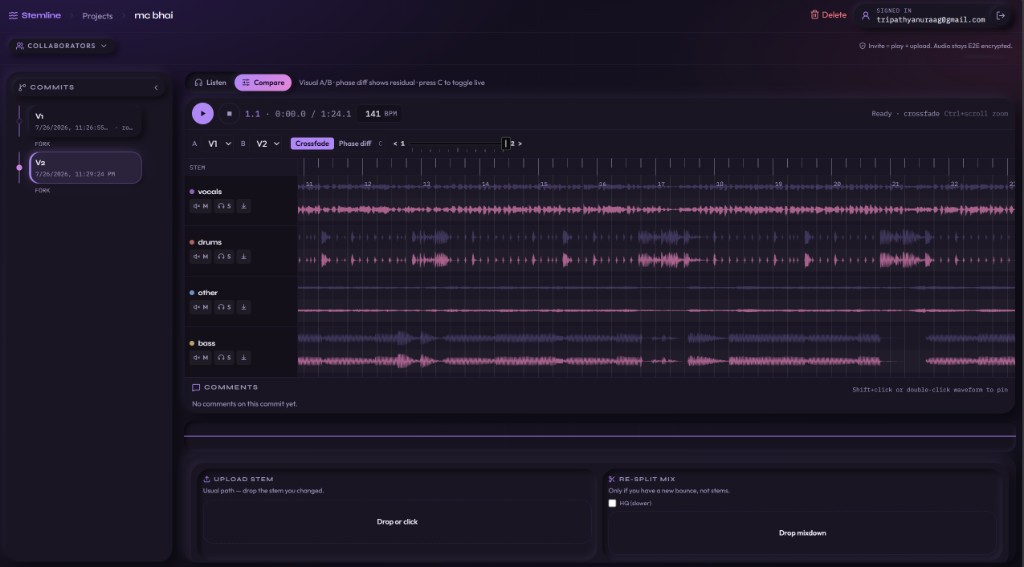
Task: Click the Drop or click upload area
Action: click(x=396, y=521)
